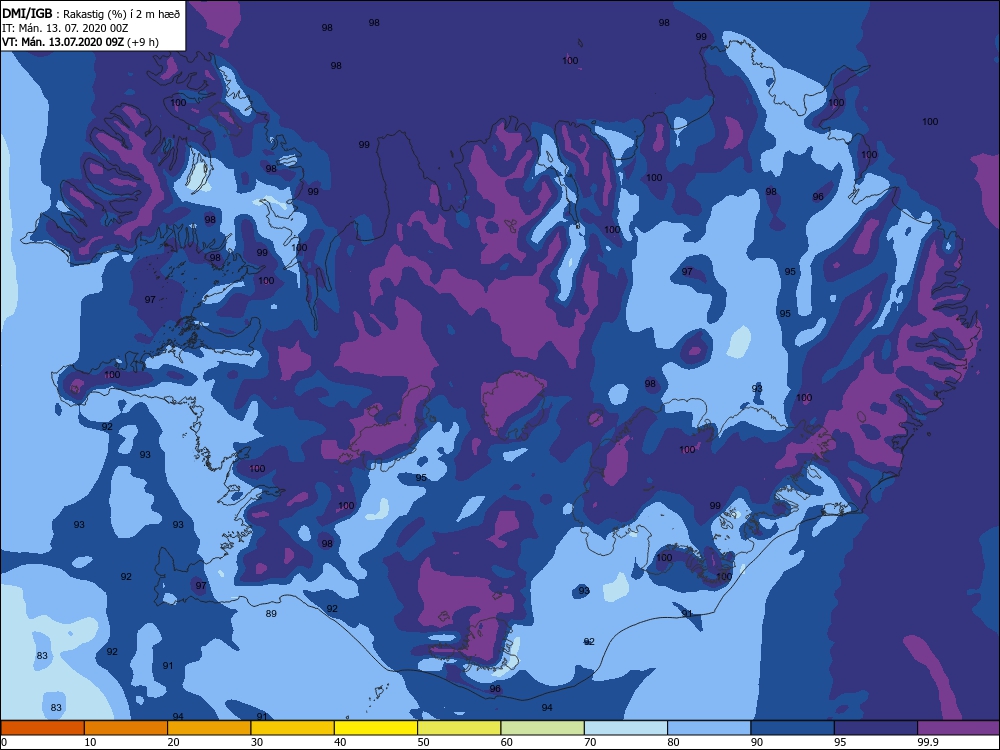
Task: Pick the amber 20–30 legend color block
Action: (x=209, y=728)
